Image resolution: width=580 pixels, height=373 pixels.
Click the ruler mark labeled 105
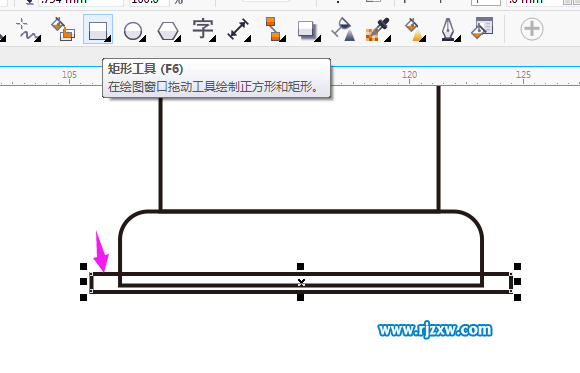69,75
